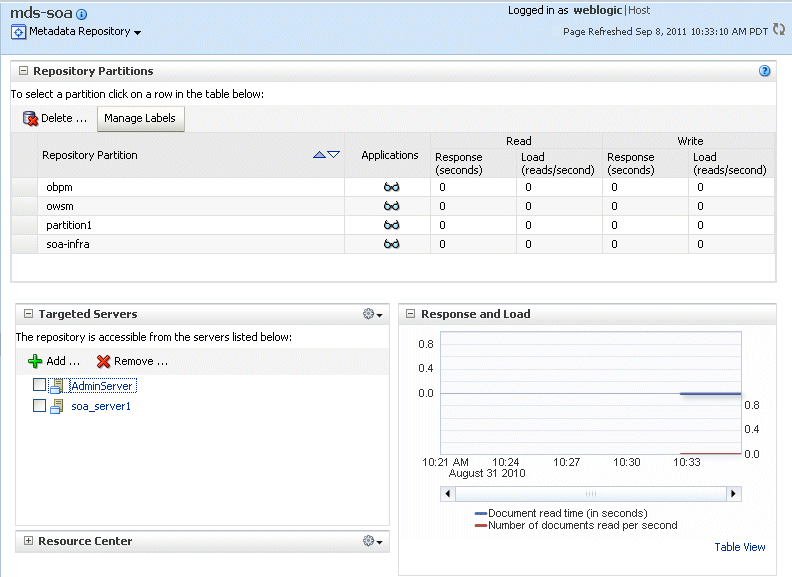Click the soa_server1 server link

coord(101,406)
